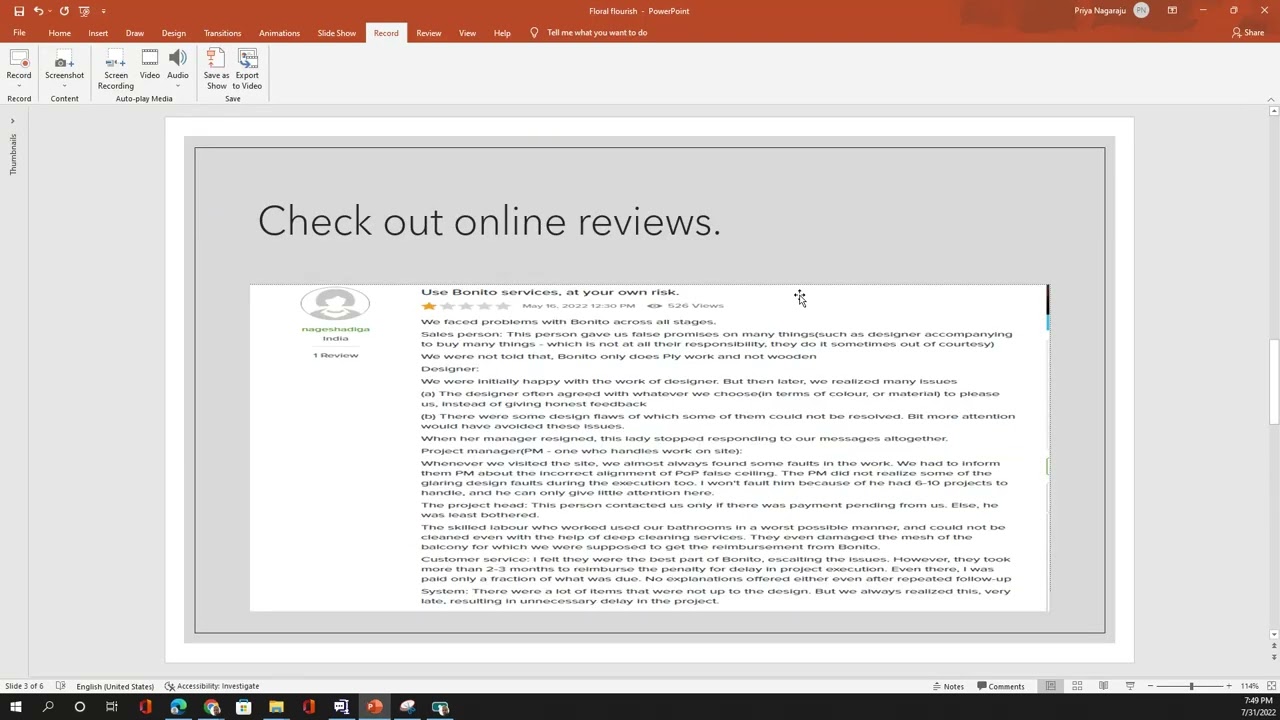Screen dimensions: 1280x720
Task: Click the Save icon in Quick Access Toolbar
Action: pos(19,11)
